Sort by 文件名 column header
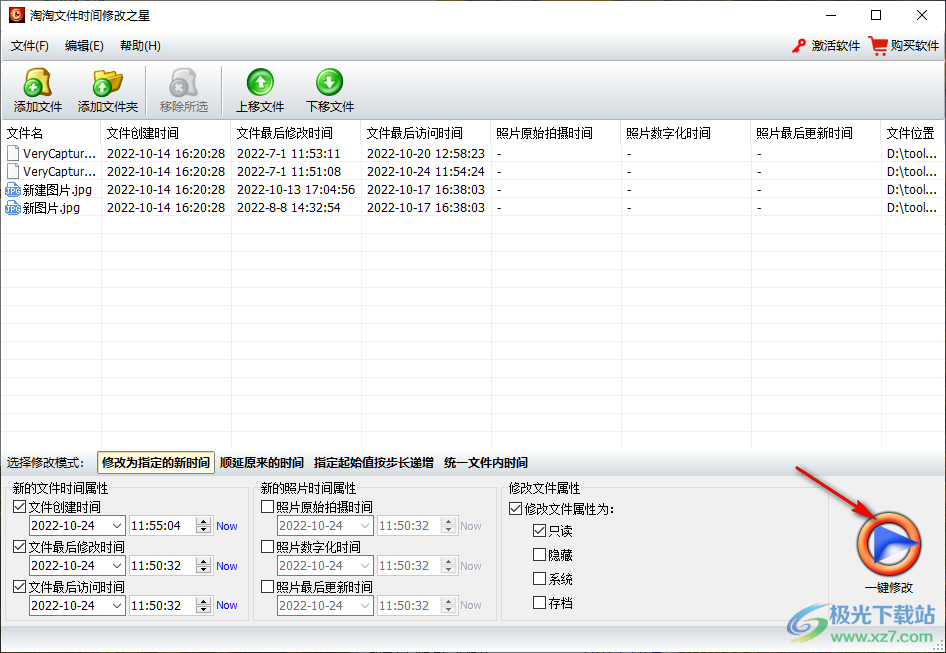Image resolution: width=946 pixels, height=653 pixels. click(x=51, y=133)
